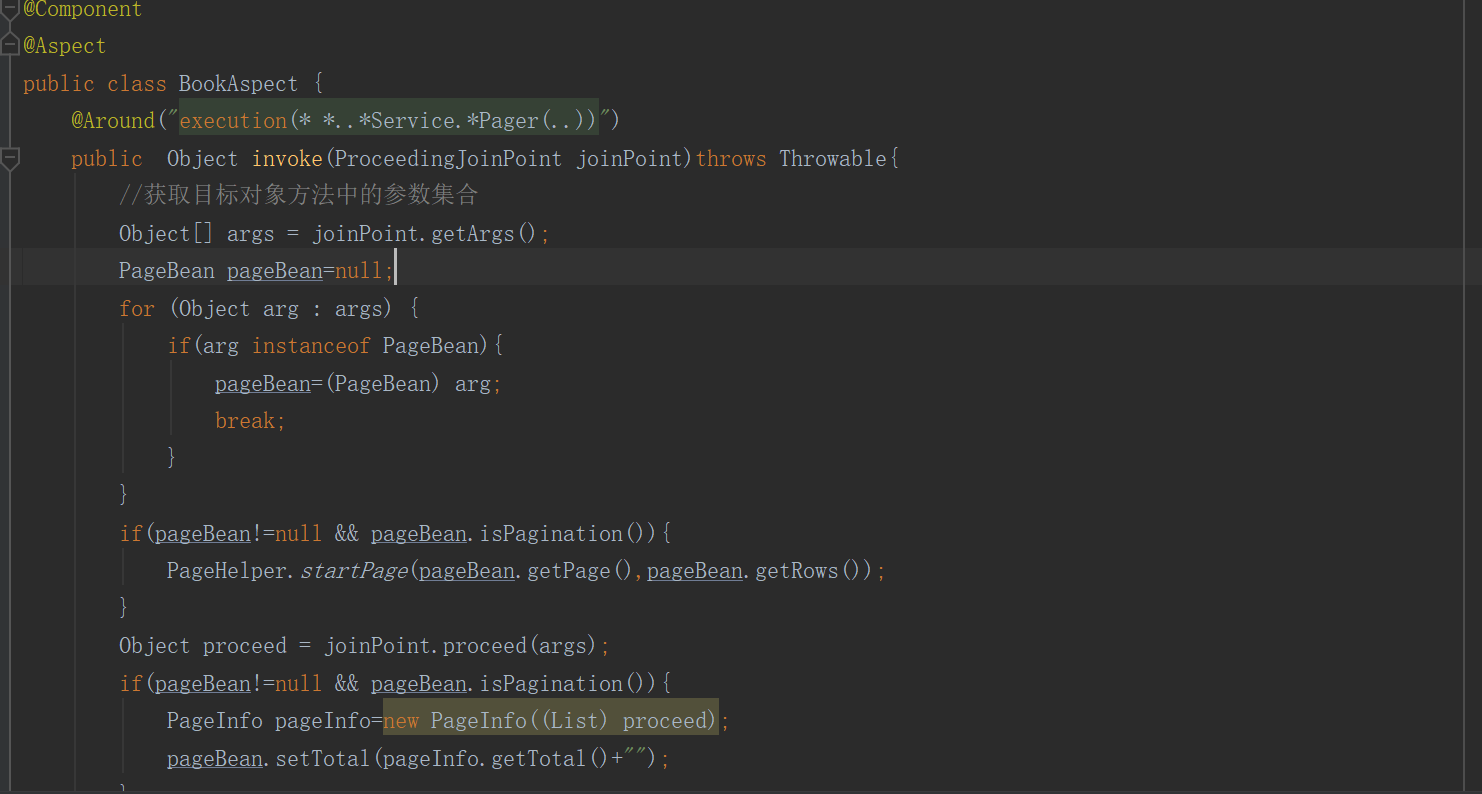Viewport: 1482px width, 794px height.
Task: Click the setTotal method call
Action: (322, 759)
